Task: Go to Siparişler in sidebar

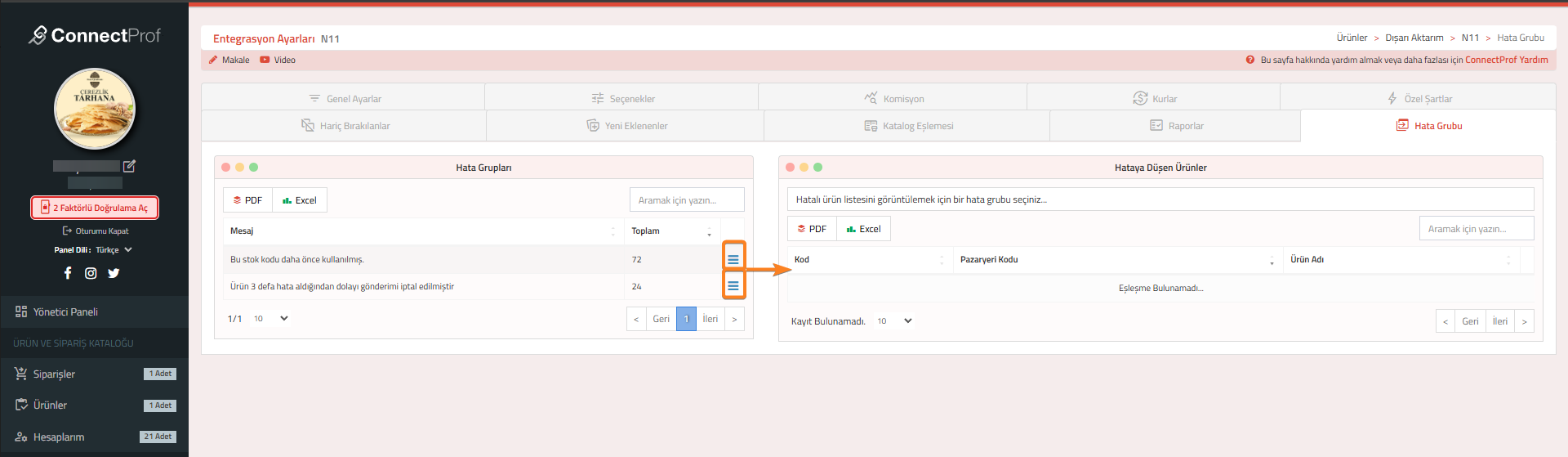Action: [54, 374]
